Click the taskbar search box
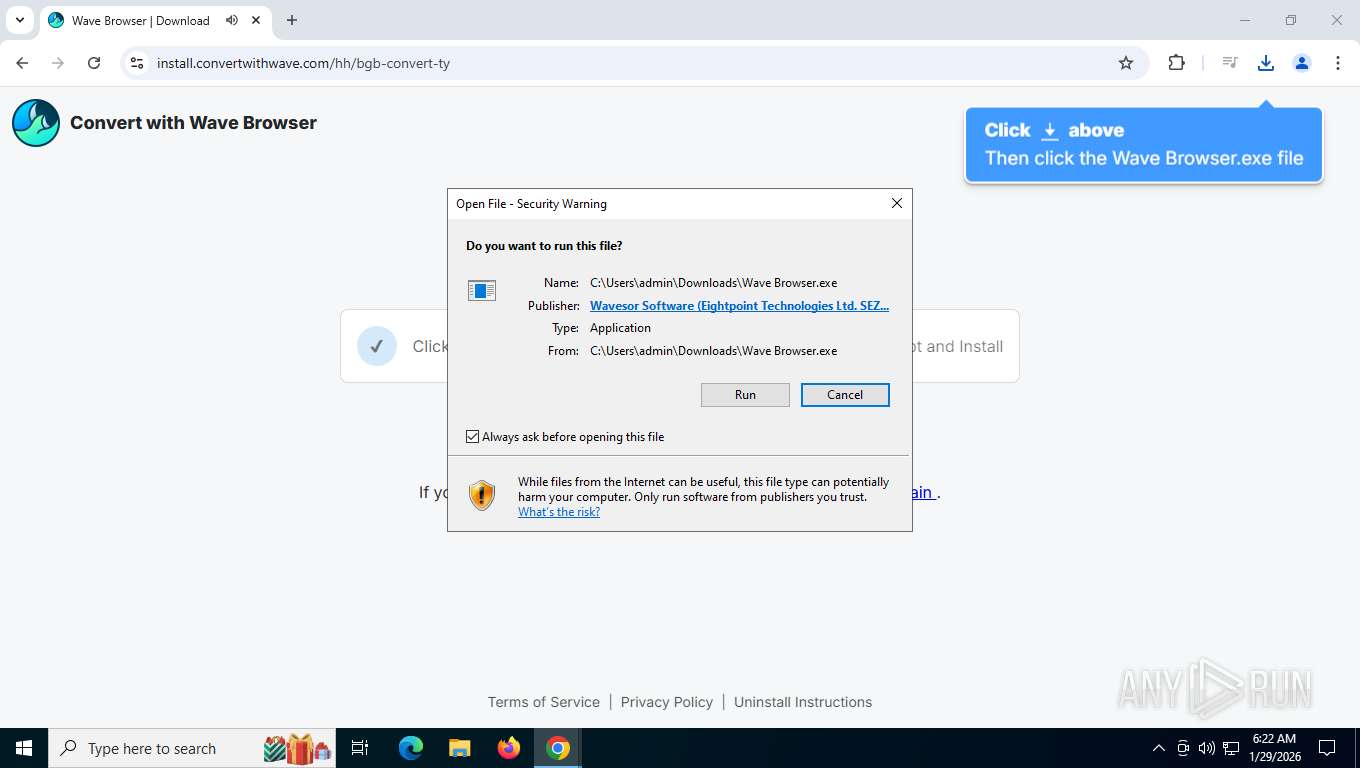This screenshot has height=768, width=1360. pos(192,748)
